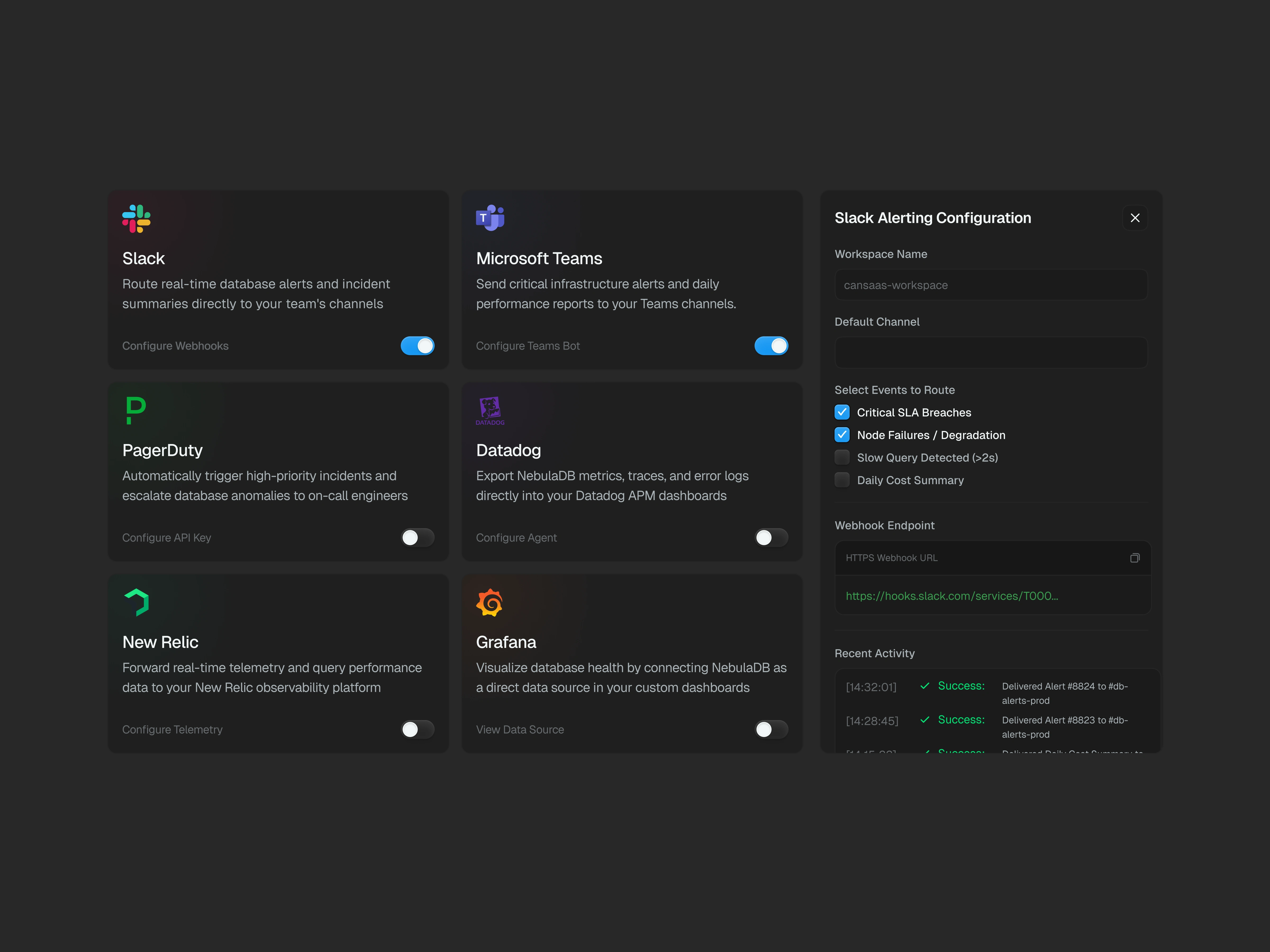Click the Workspace Name text field
The width and height of the screenshot is (1270, 952).
[990, 285]
